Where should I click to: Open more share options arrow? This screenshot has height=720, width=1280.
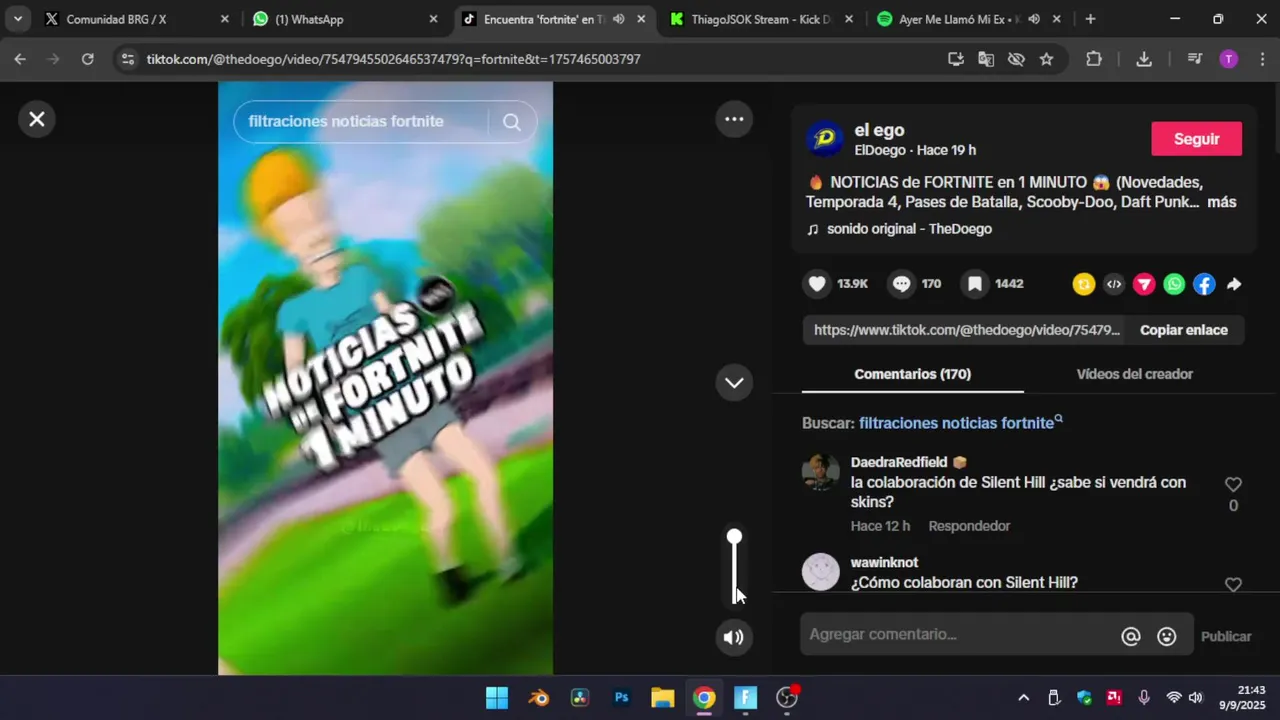pos(1234,284)
